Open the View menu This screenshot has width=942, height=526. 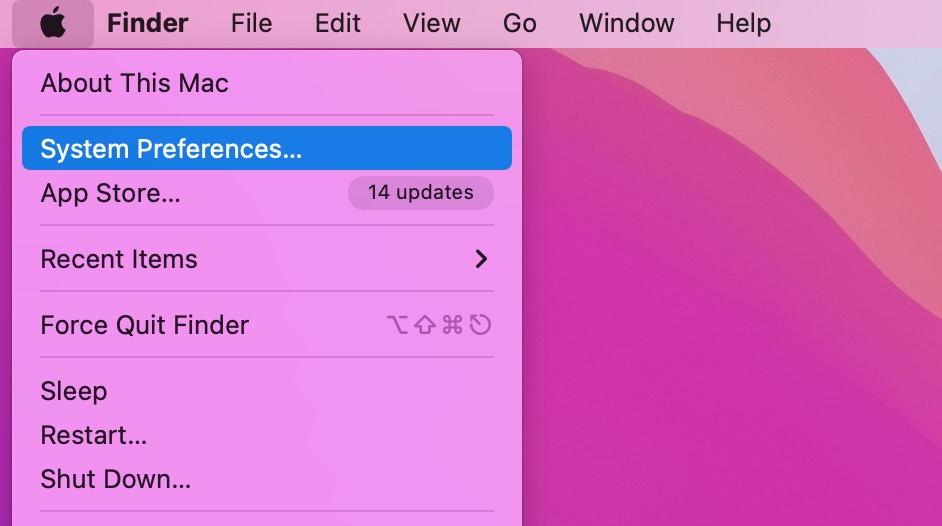pyautogui.click(x=431, y=23)
